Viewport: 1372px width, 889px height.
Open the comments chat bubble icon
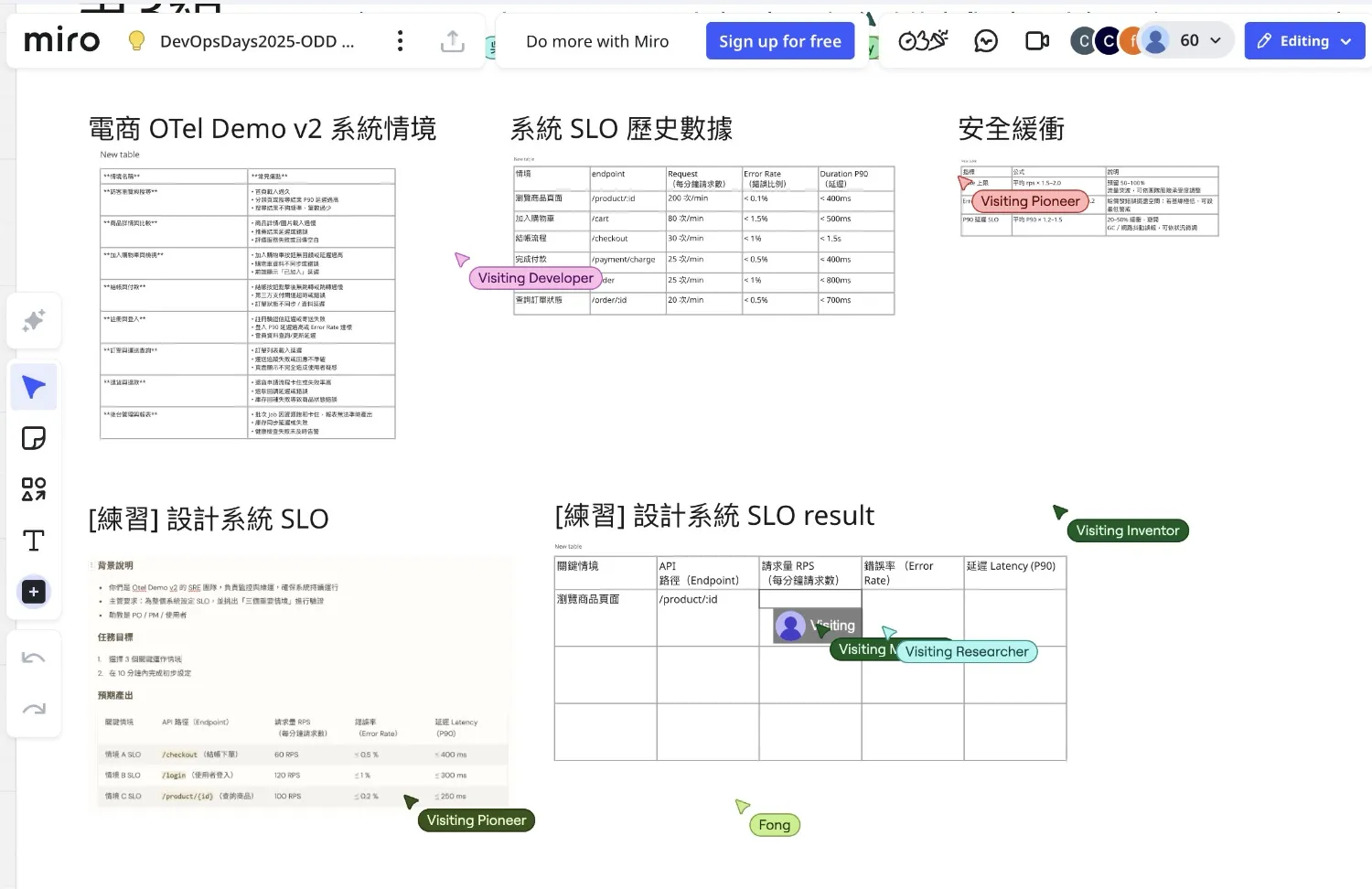coord(986,41)
